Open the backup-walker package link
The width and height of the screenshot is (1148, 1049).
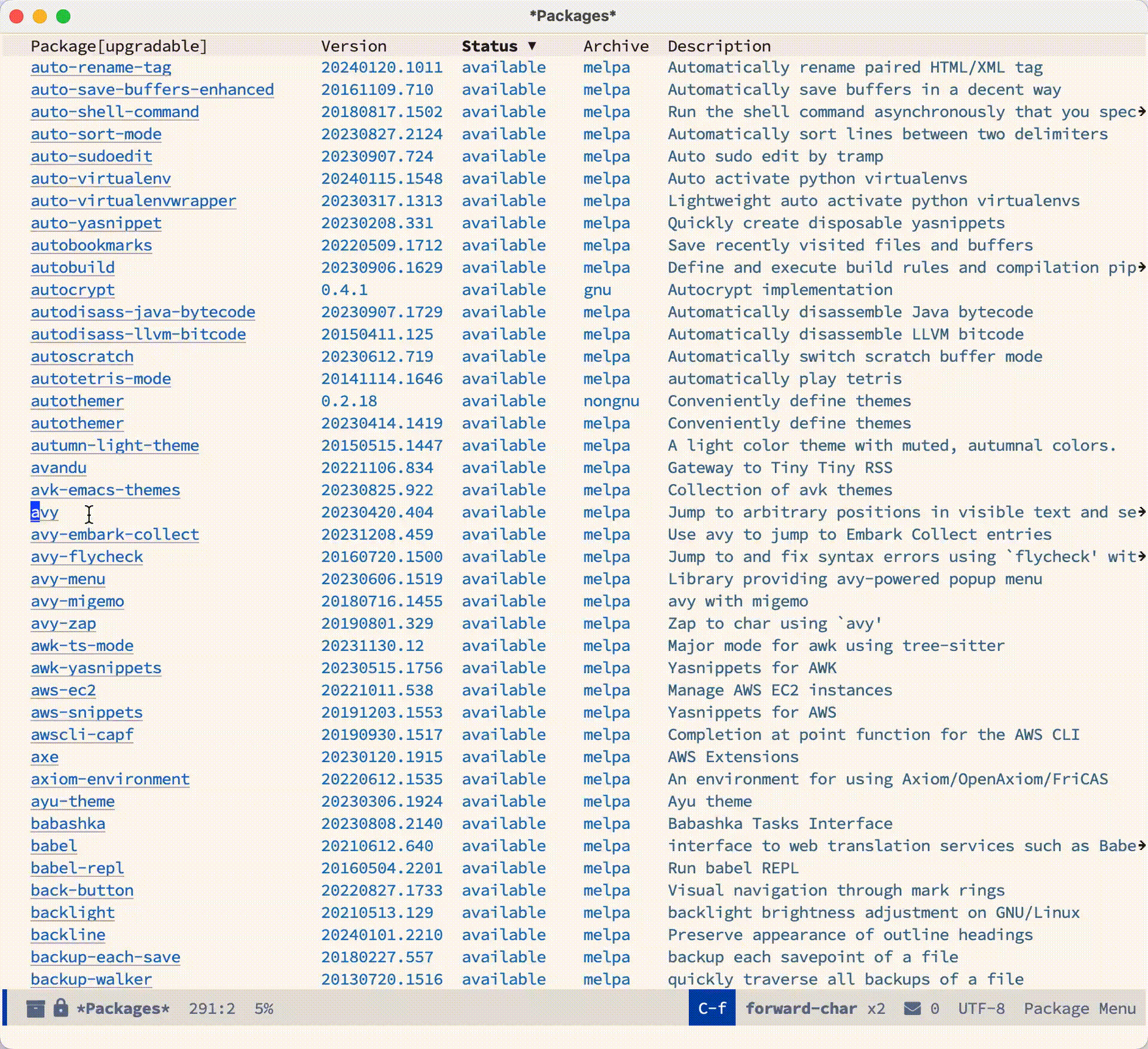coord(91,979)
